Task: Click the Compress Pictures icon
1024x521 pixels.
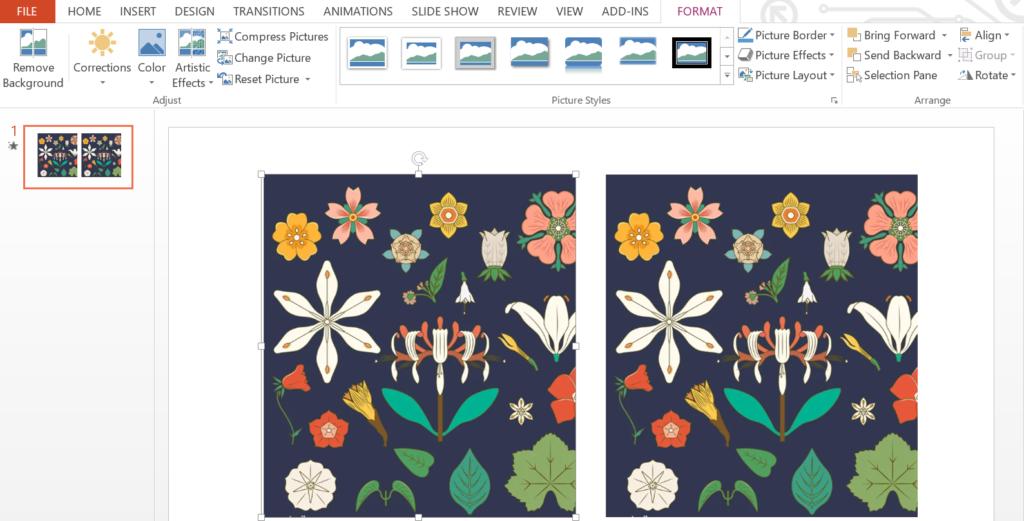Action: click(225, 37)
